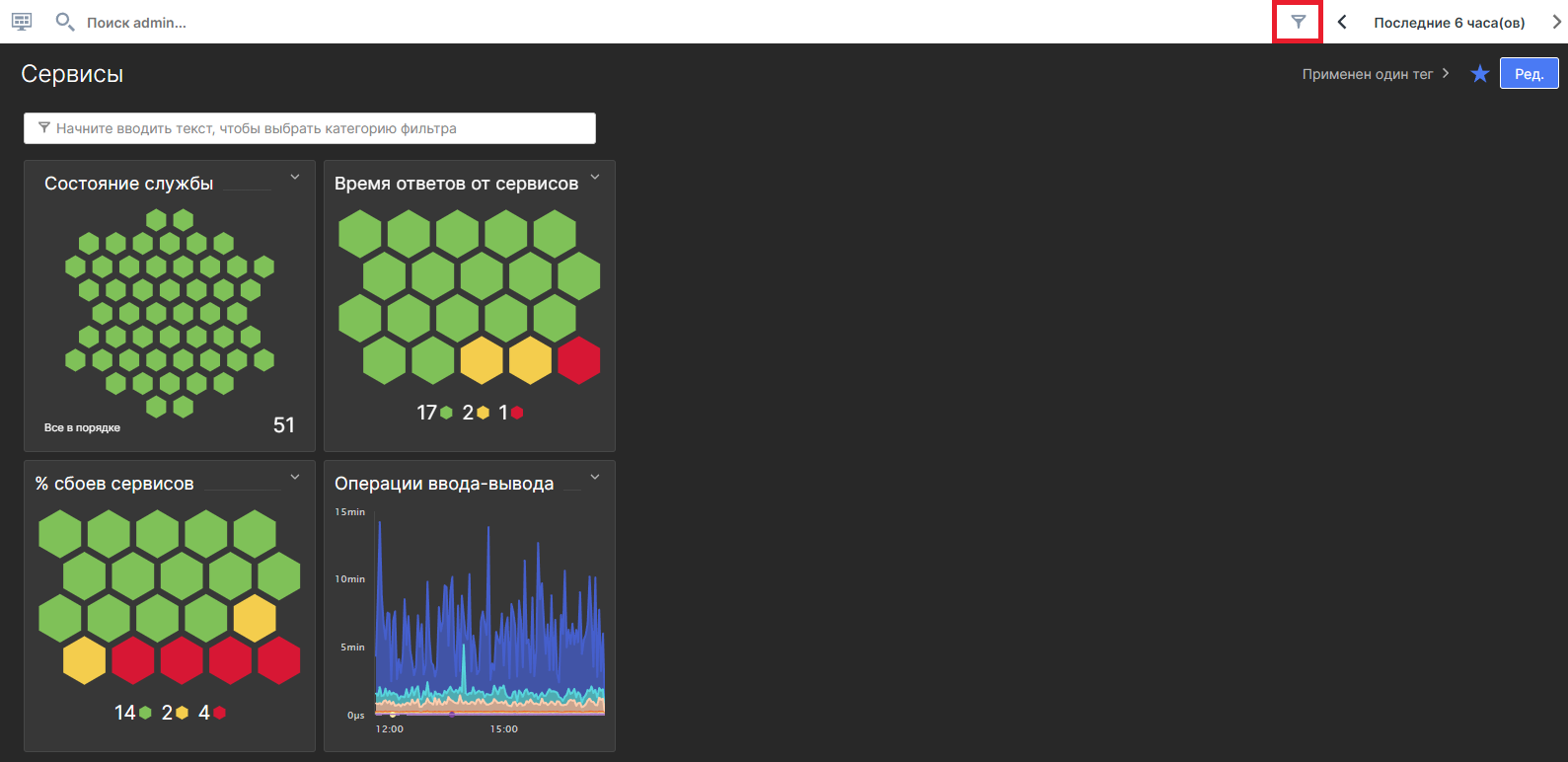Click the search magnifier icon
This screenshot has height=762, width=1568.
64,22
